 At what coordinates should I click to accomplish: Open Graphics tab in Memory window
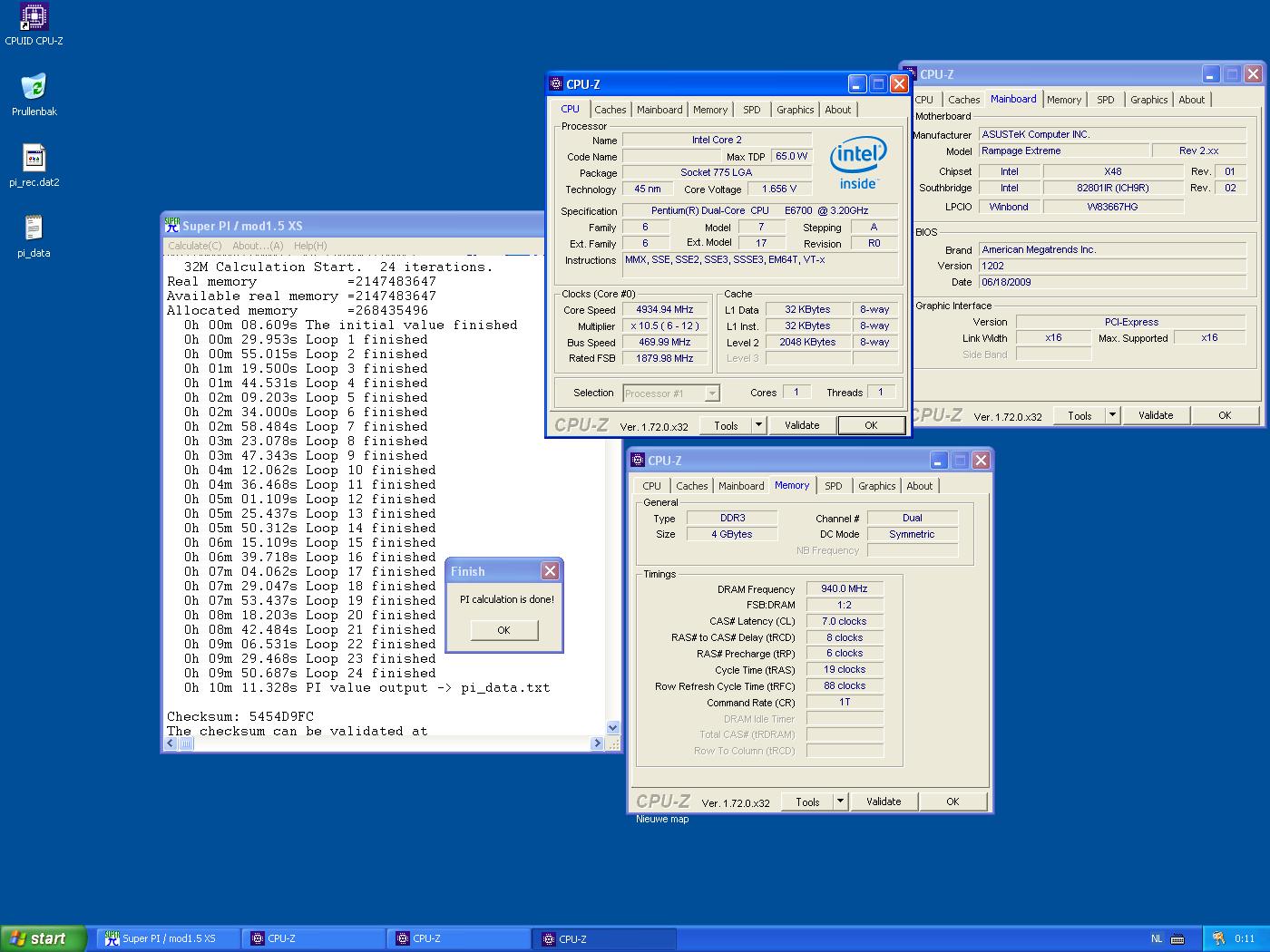877,486
